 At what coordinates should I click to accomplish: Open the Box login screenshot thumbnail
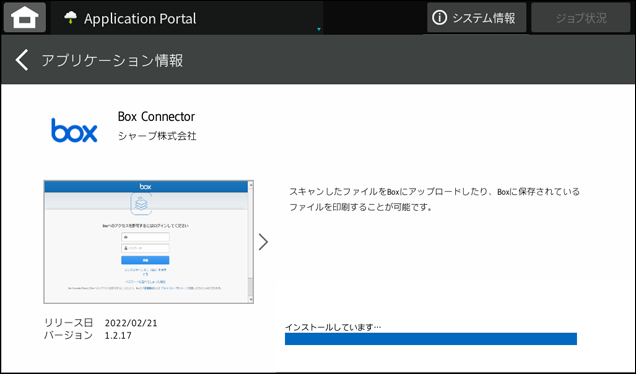pyautogui.click(x=148, y=242)
